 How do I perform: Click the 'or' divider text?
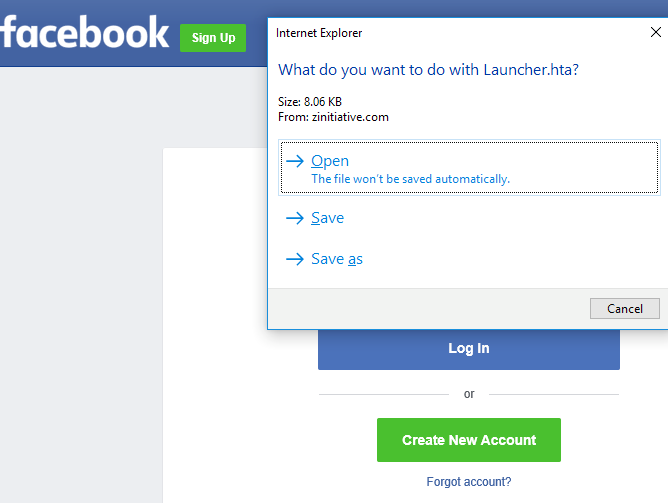(469, 394)
